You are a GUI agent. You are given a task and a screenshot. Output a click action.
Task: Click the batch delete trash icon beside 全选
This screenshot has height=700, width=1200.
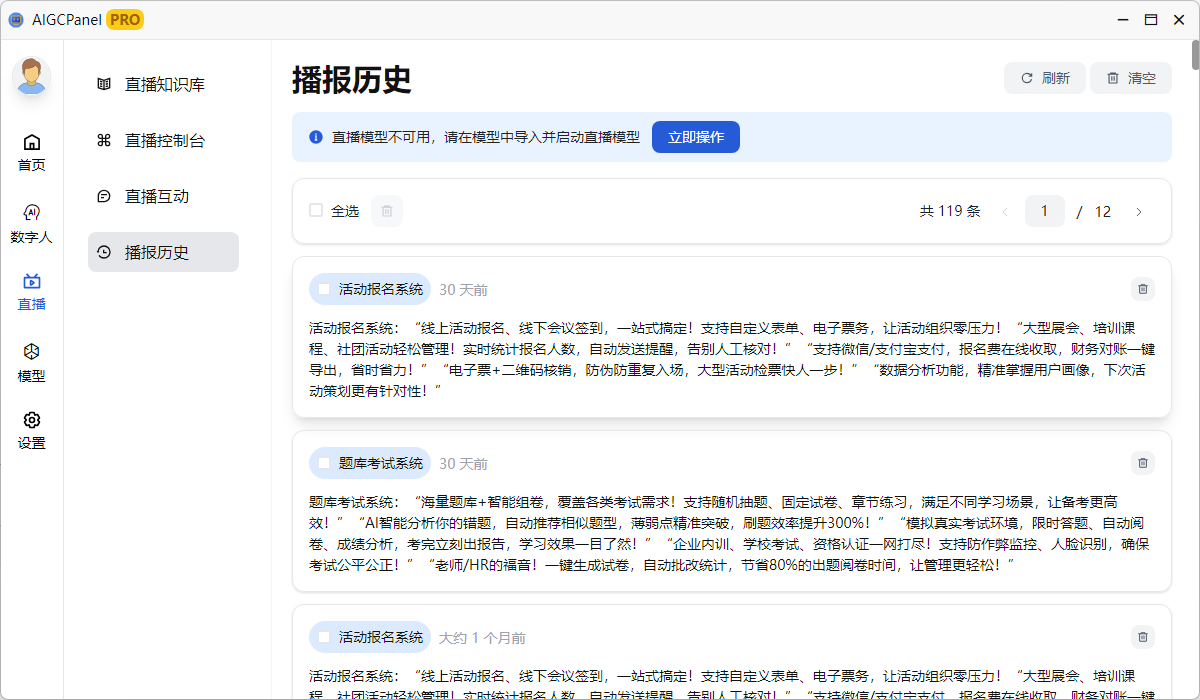click(386, 211)
